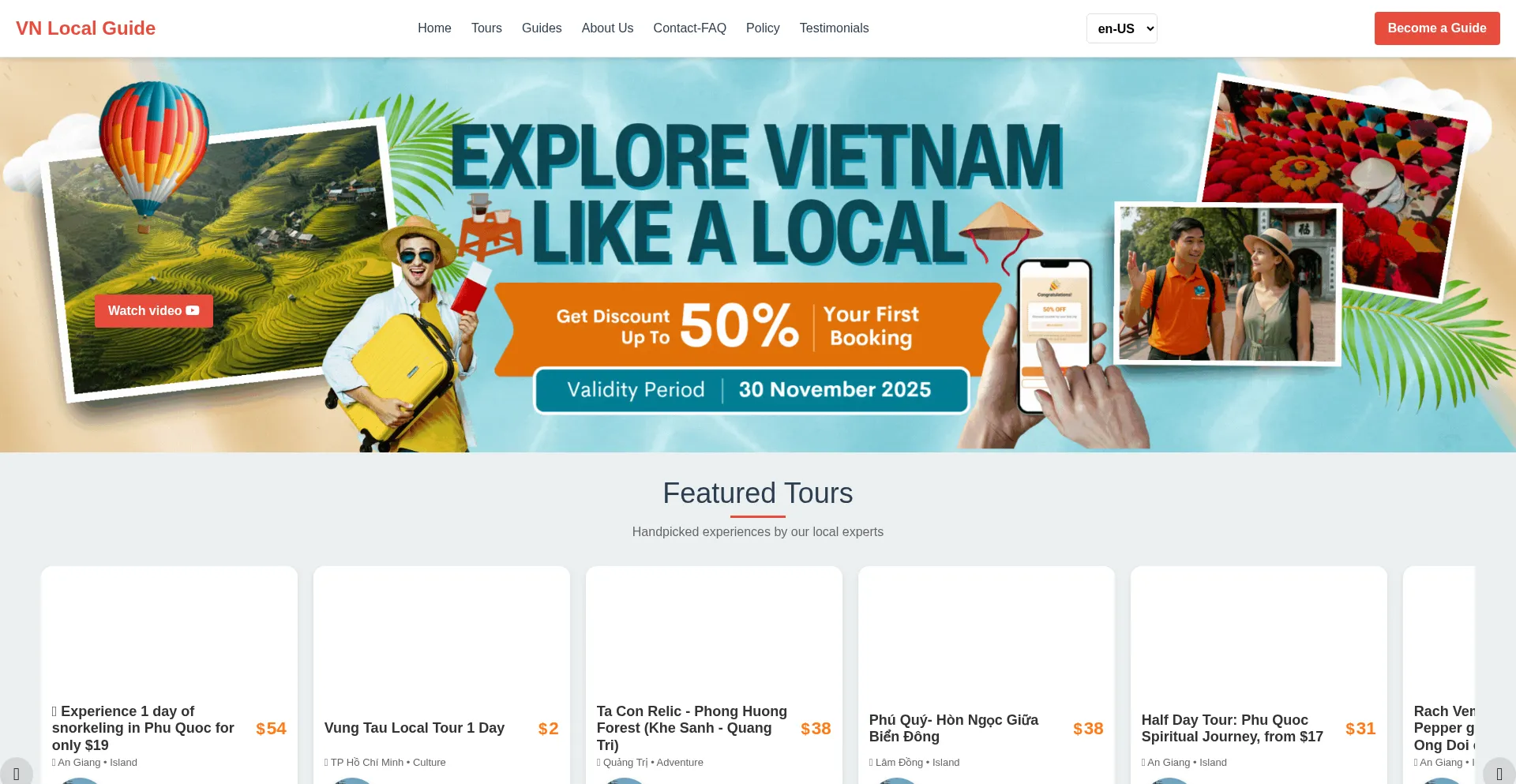Viewport: 1516px width, 784px height.
Task: Select the Policy nav link
Action: pos(763,28)
